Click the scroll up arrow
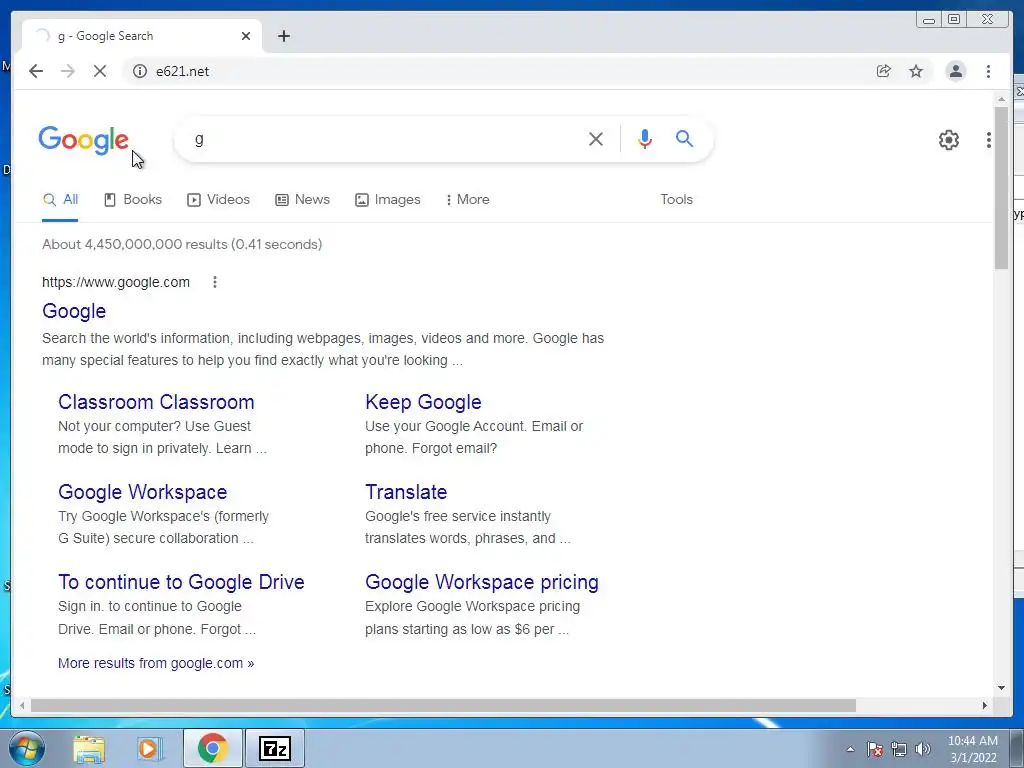1024x768 pixels. click(1001, 99)
